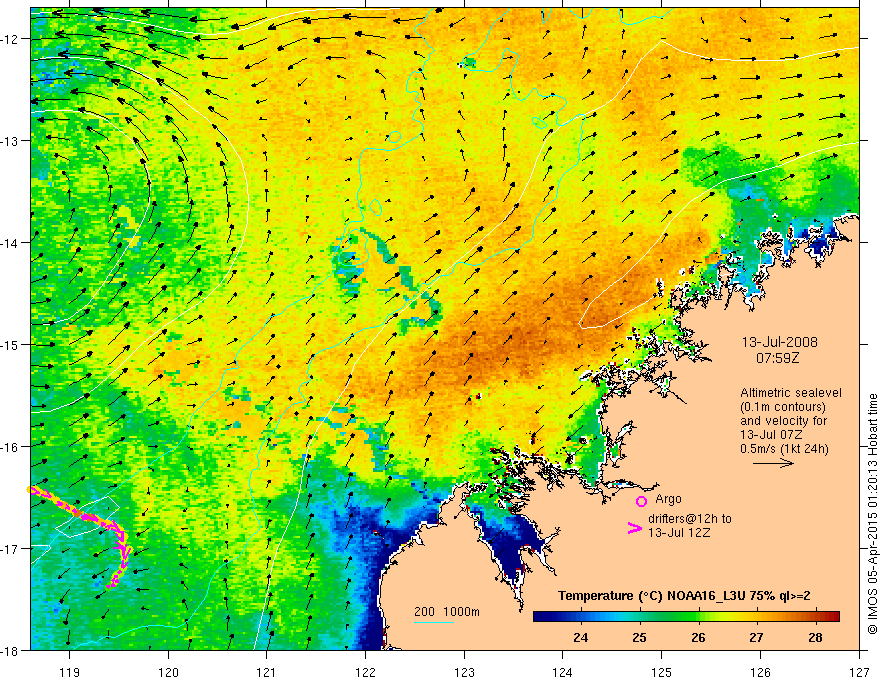The image size is (880, 680).
Task: Click the cyan 200 1000m isobath legend line
Action: coord(434,622)
